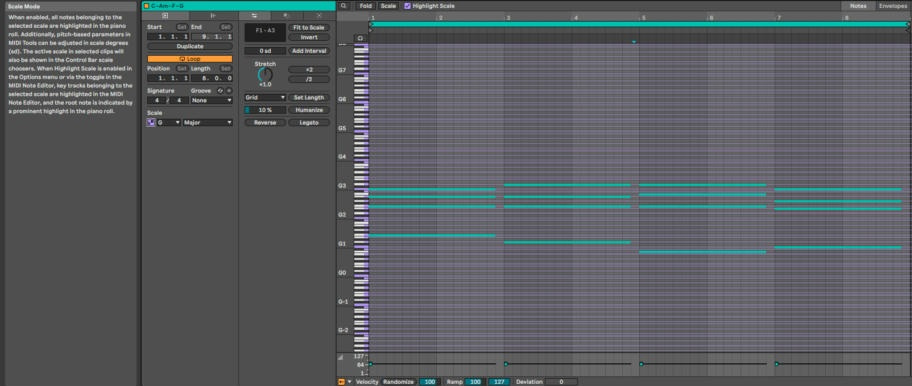Click the commit groove icon next to Groove
The image size is (912, 386).
(x=229, y=91)
